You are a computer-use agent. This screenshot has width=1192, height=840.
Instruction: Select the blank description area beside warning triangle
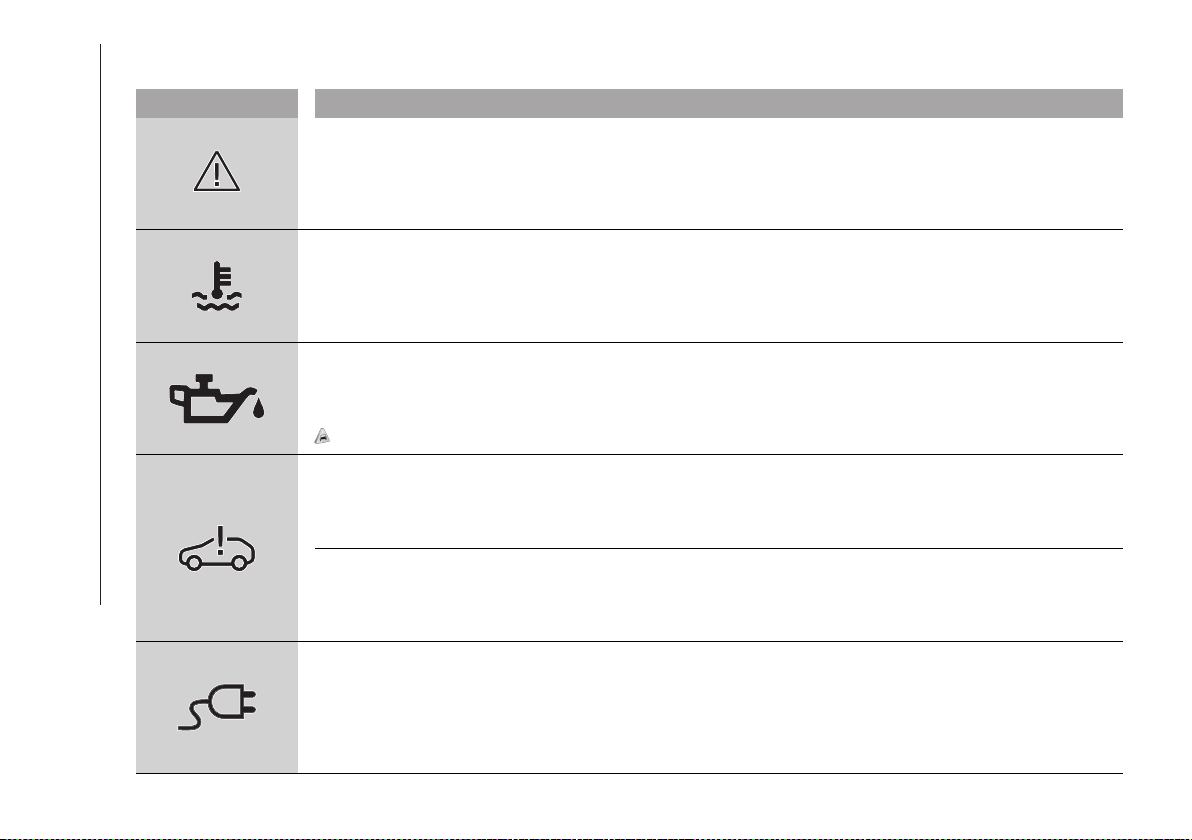pos(718,173)
